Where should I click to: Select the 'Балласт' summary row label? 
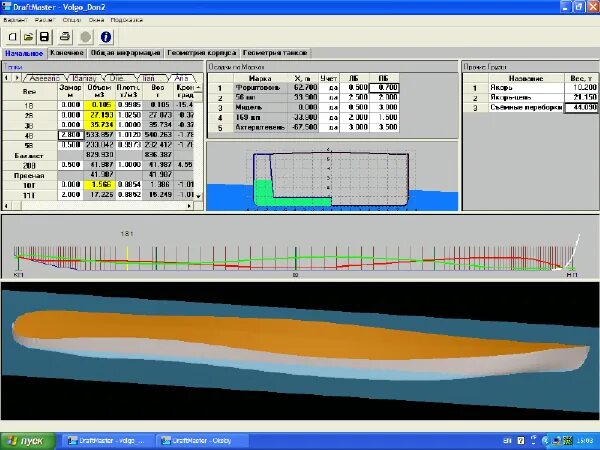coord(29,156)
